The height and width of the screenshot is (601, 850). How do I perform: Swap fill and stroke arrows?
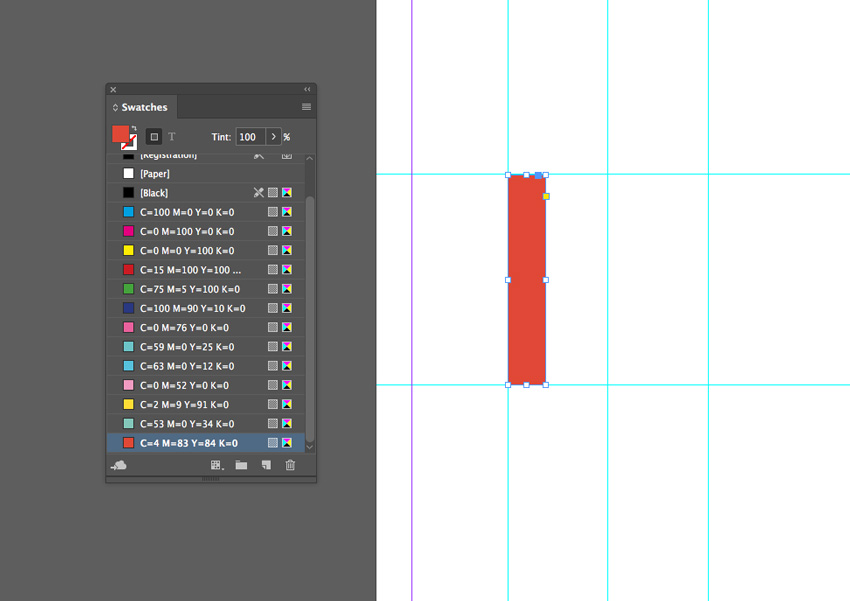(x=134, y=128)
